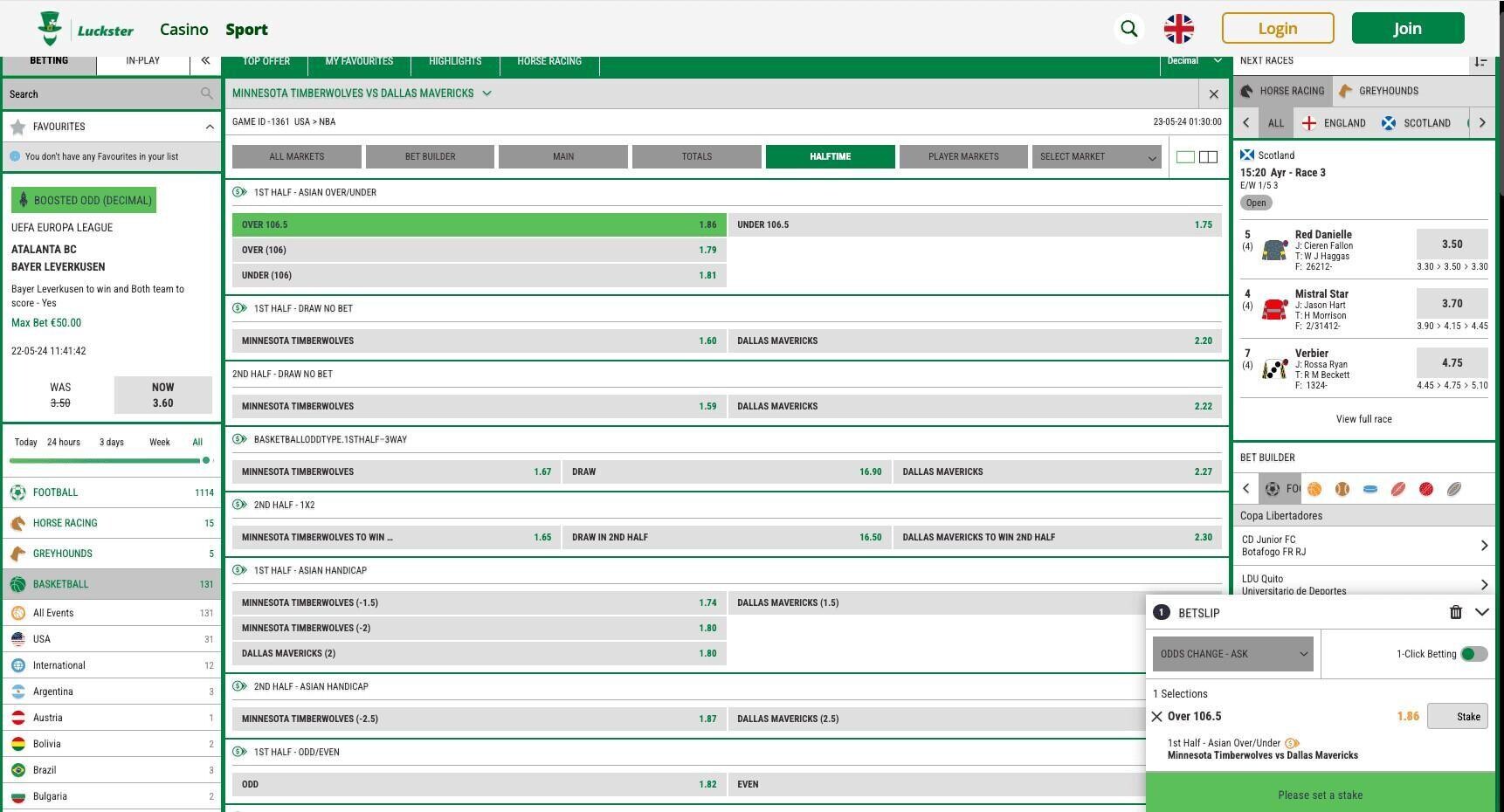Switch to Bet Builder market tab
This screenshot has width=1504, height=812.
430,157
